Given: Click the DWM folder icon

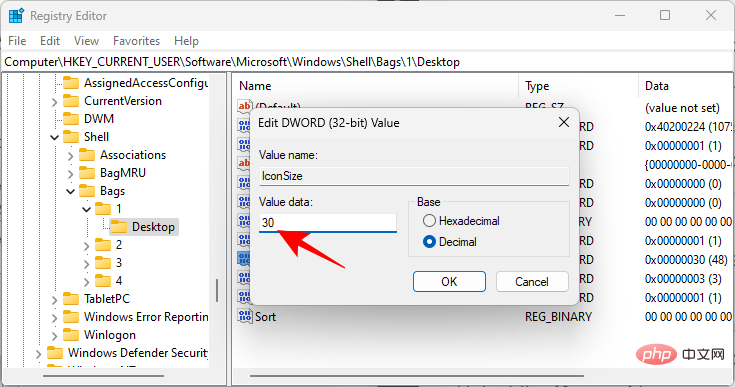Looking at the screenshot, I should (x=71, y=119).
